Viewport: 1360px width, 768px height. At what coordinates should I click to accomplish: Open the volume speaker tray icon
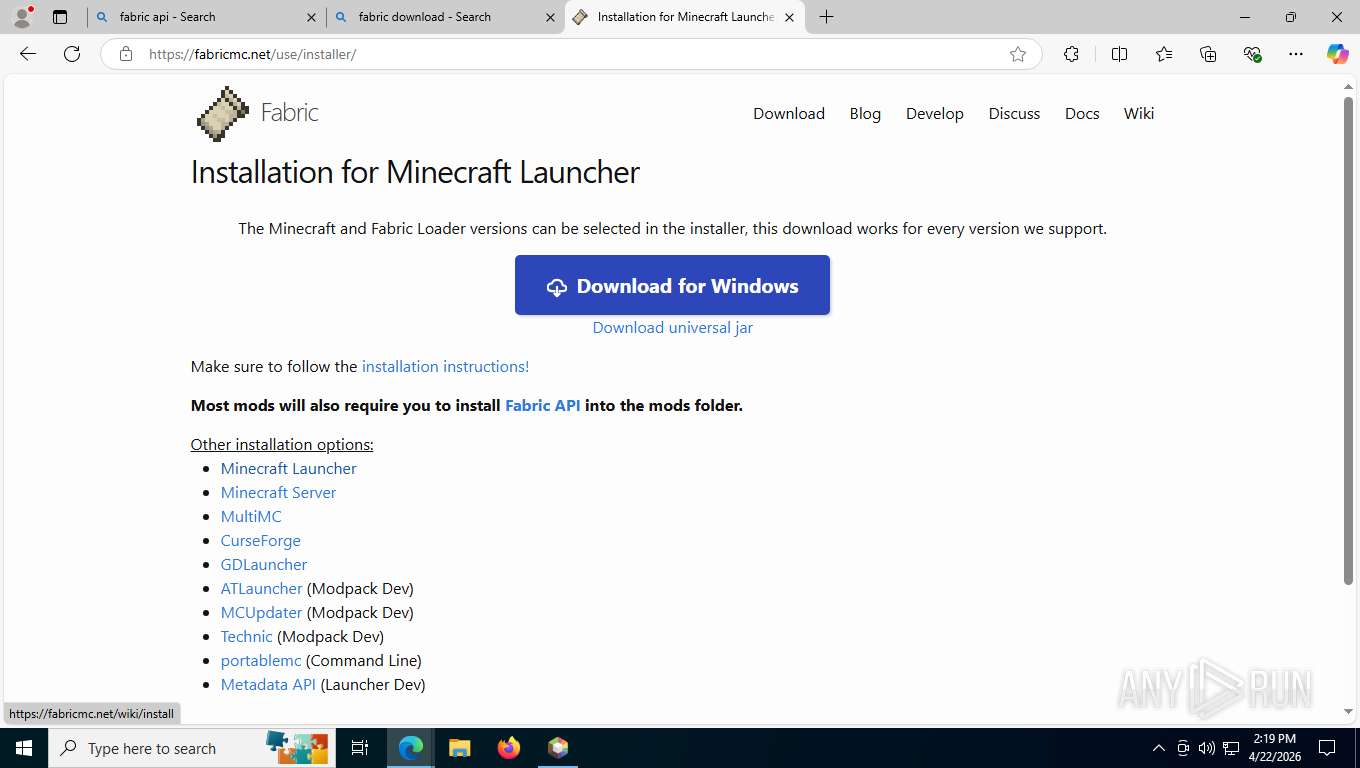[1206, 748]
